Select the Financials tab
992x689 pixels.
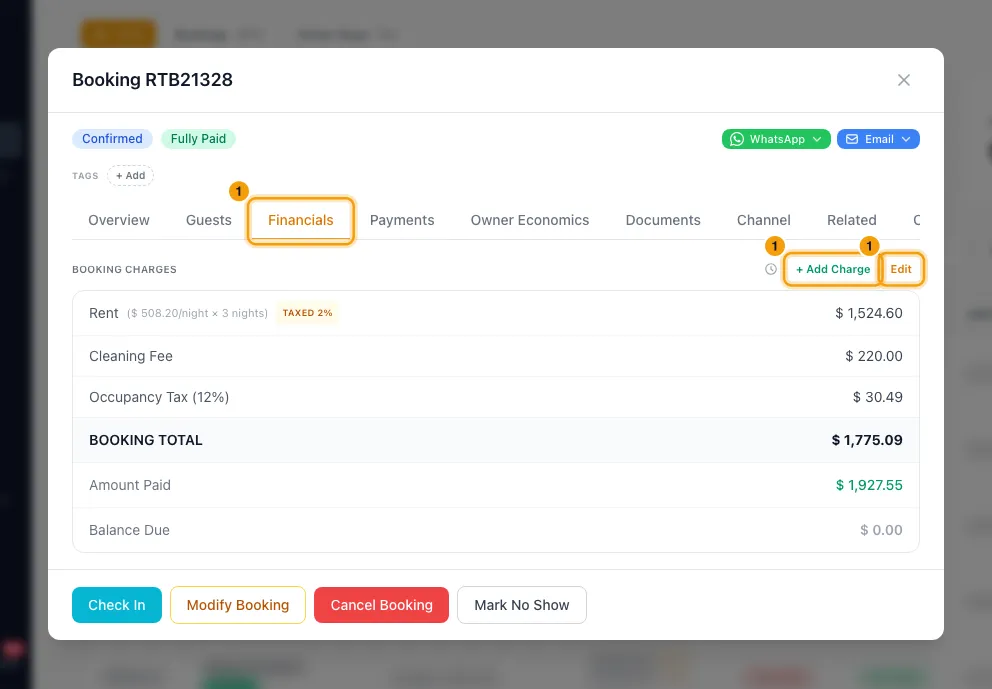point(301,220)
